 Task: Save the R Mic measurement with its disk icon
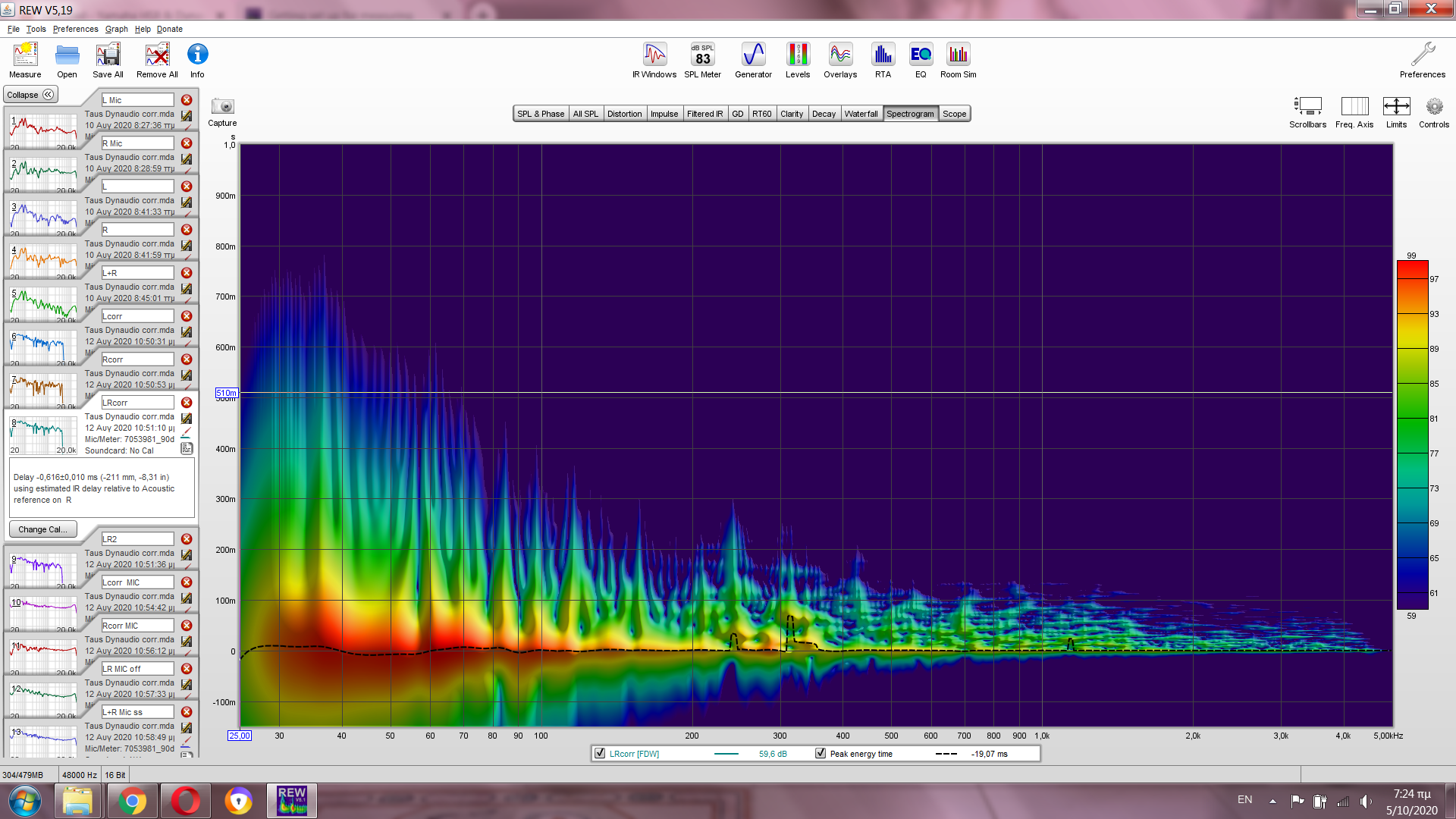(187, 159)
